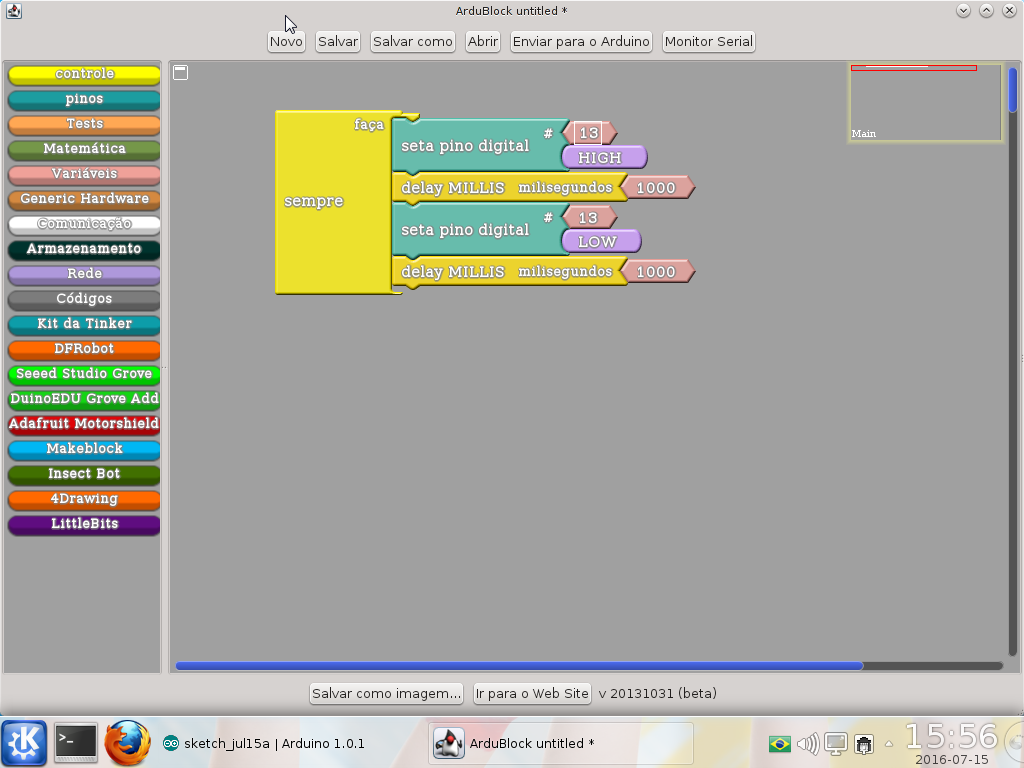This screenshot has height=768, width=1024.
Task: Select the delay MILLIS block under LOW
Action: (507, 272)
